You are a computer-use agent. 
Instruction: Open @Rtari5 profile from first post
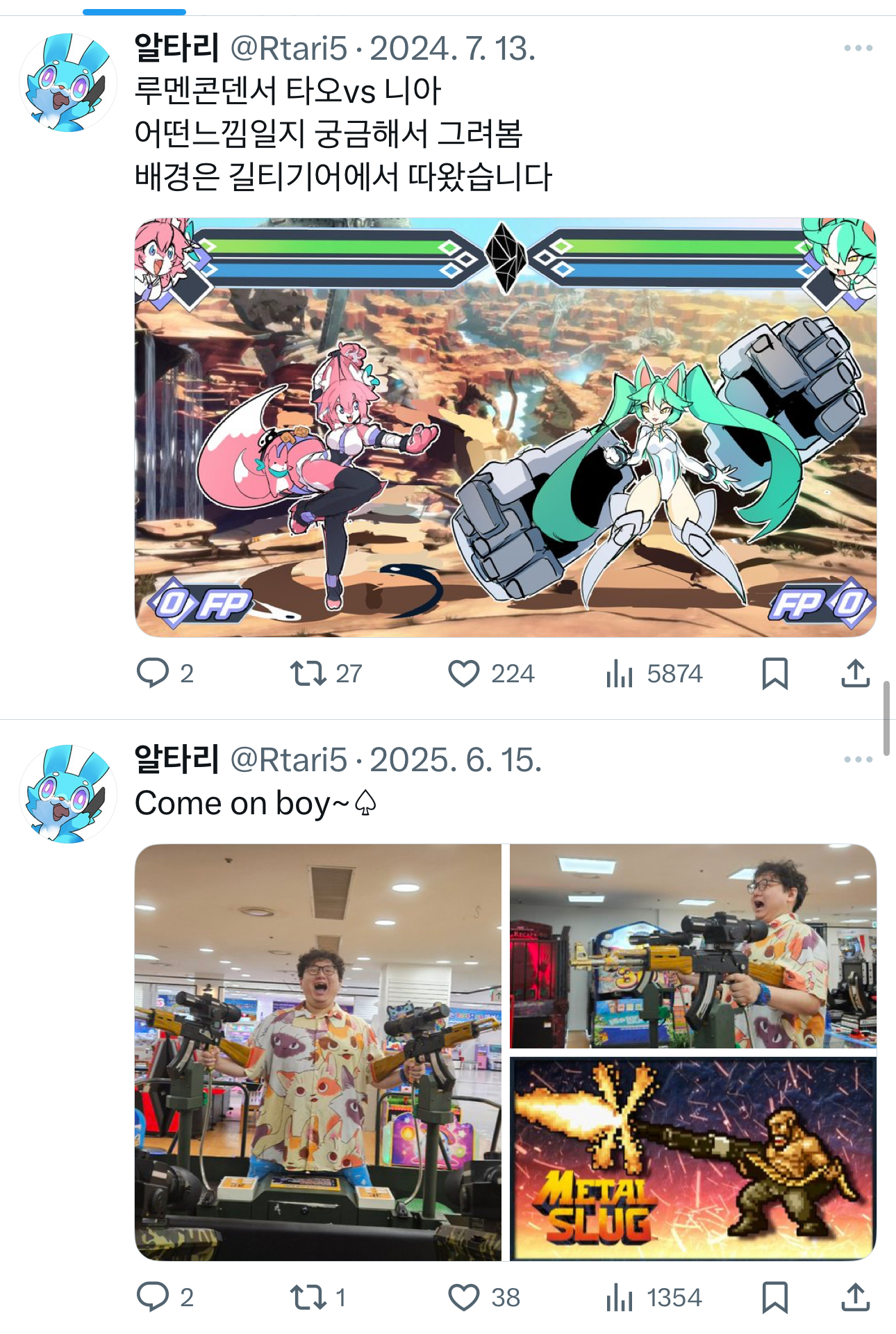288,49
